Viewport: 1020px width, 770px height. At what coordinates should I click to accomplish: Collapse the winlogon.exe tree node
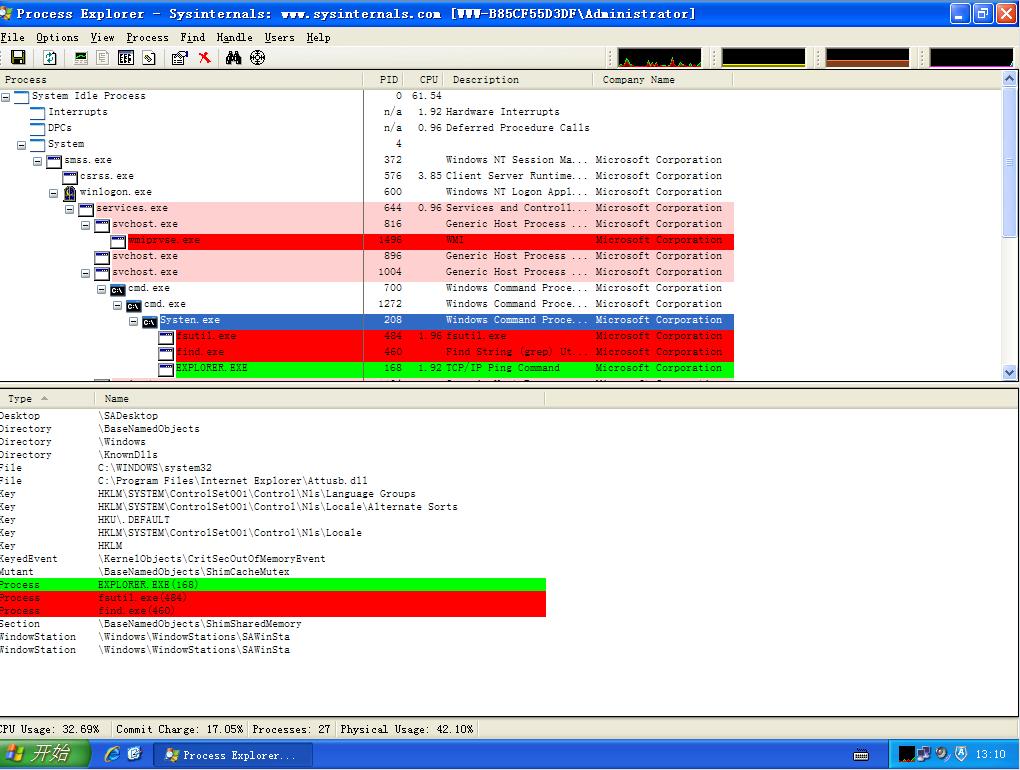point(53,193)
